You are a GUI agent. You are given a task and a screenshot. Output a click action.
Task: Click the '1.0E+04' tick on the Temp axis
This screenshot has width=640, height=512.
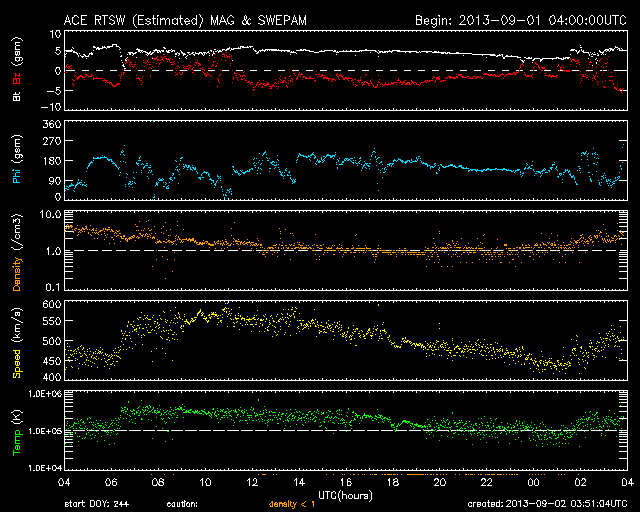pyautogui.click(x=45, y=468)
